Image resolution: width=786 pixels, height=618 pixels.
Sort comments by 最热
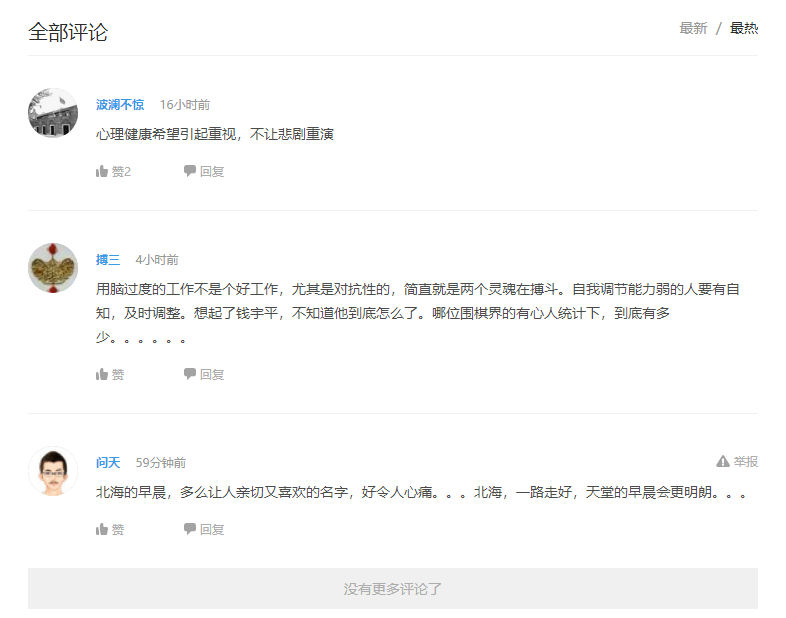click(744, 28)
